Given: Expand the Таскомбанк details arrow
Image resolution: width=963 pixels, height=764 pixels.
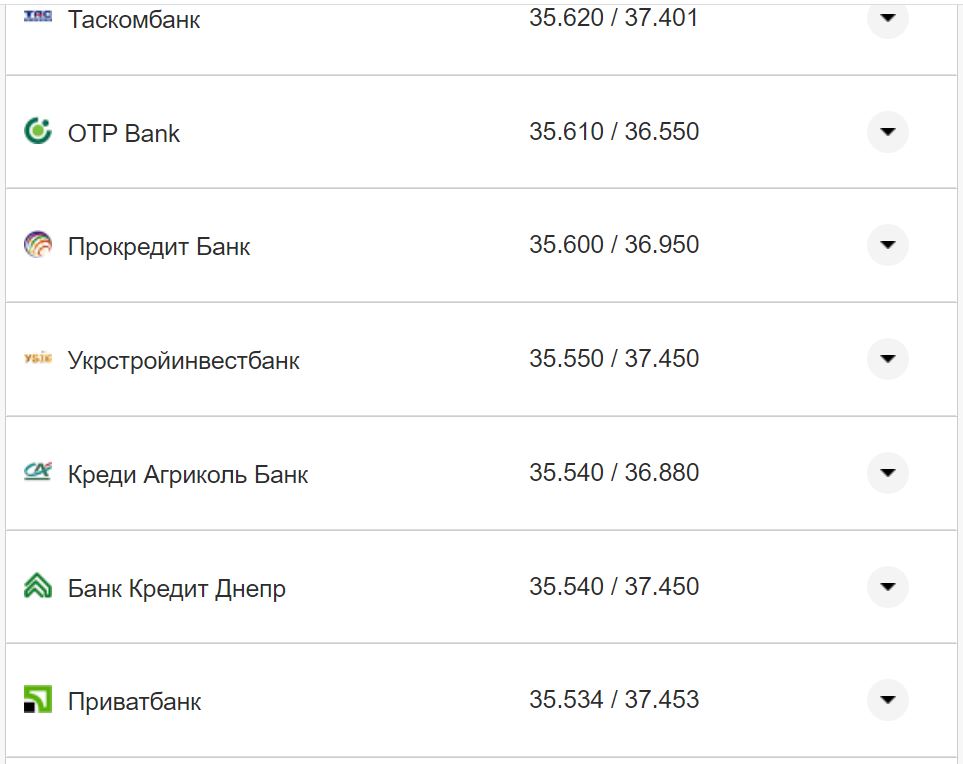Looking at the screenshot, I should click(886, 16).
